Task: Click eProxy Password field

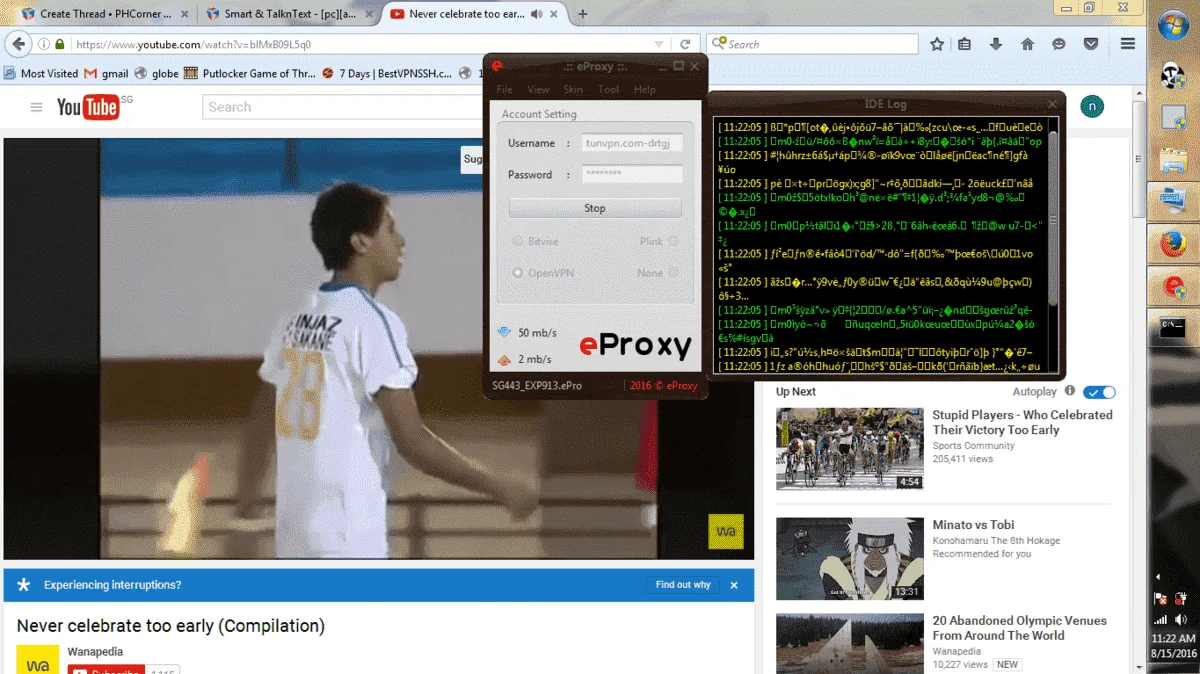Action: pos(633,174)
